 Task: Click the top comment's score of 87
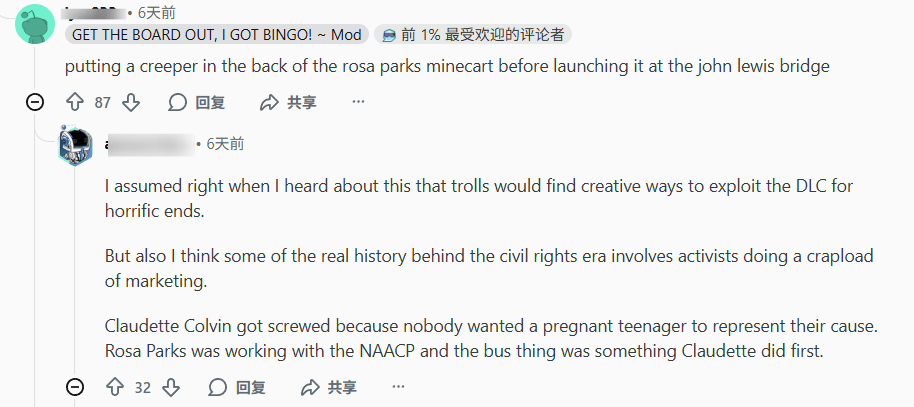point(102,102)
